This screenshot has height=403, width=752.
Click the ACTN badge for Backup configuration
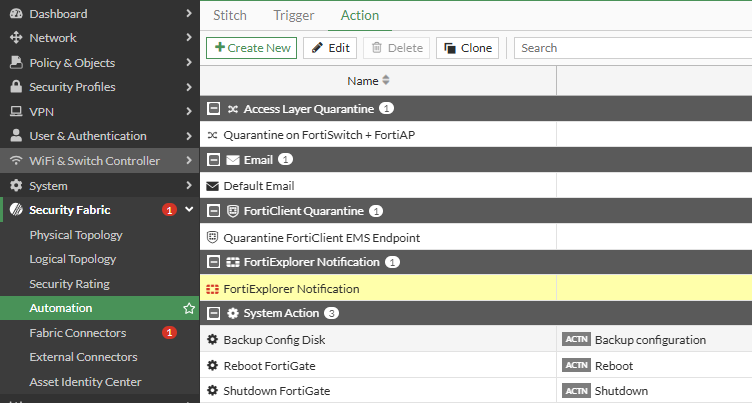[x=576, y=340]
